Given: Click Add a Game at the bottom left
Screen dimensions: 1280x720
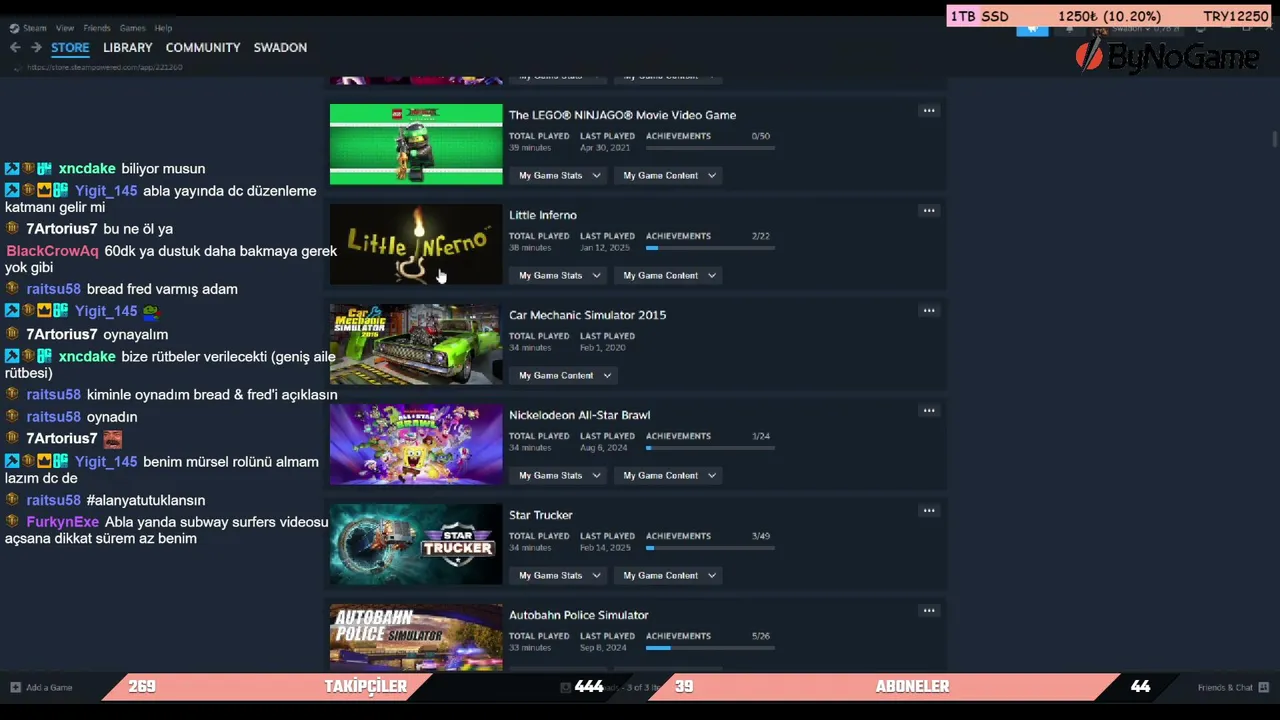Looking at the screenshot, I should point(41,687).
